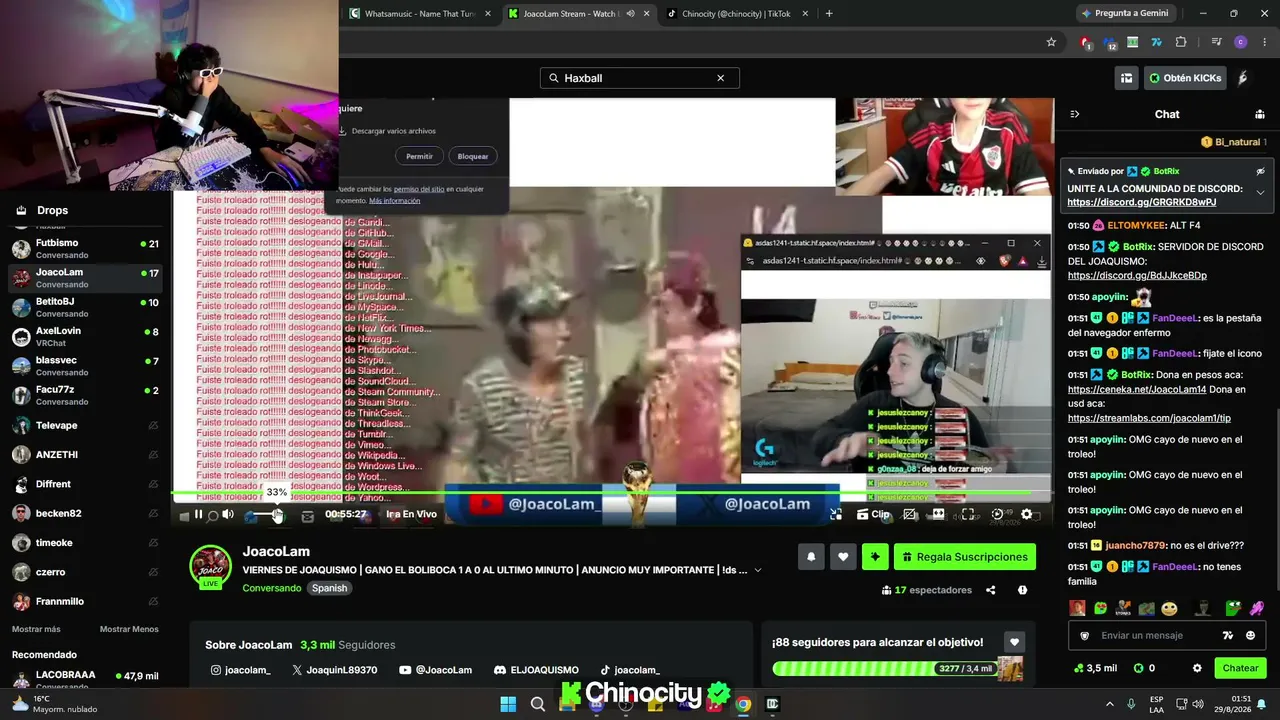This screenshot has width=1280, height=720.
Task: Open the BetitoBJ channel in sidebar
Action: [85, 307]
